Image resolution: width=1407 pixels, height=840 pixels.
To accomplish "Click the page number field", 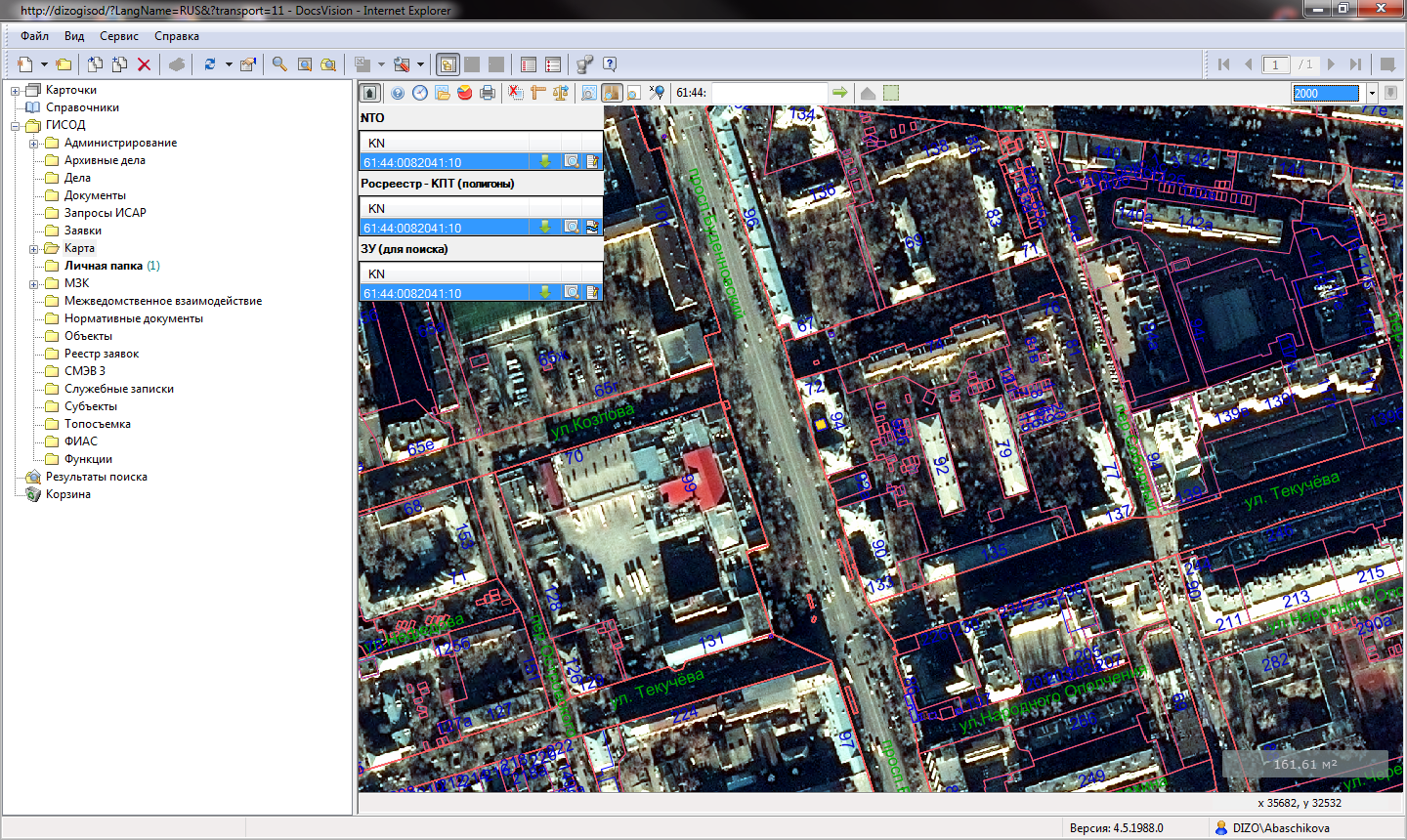I will point(1275,64).
